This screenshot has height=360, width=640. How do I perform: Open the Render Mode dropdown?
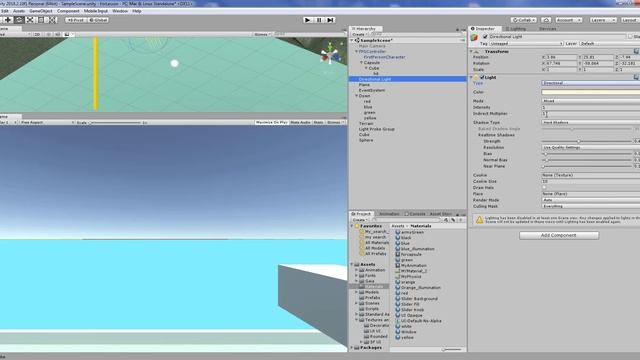[x=591, y=200]
